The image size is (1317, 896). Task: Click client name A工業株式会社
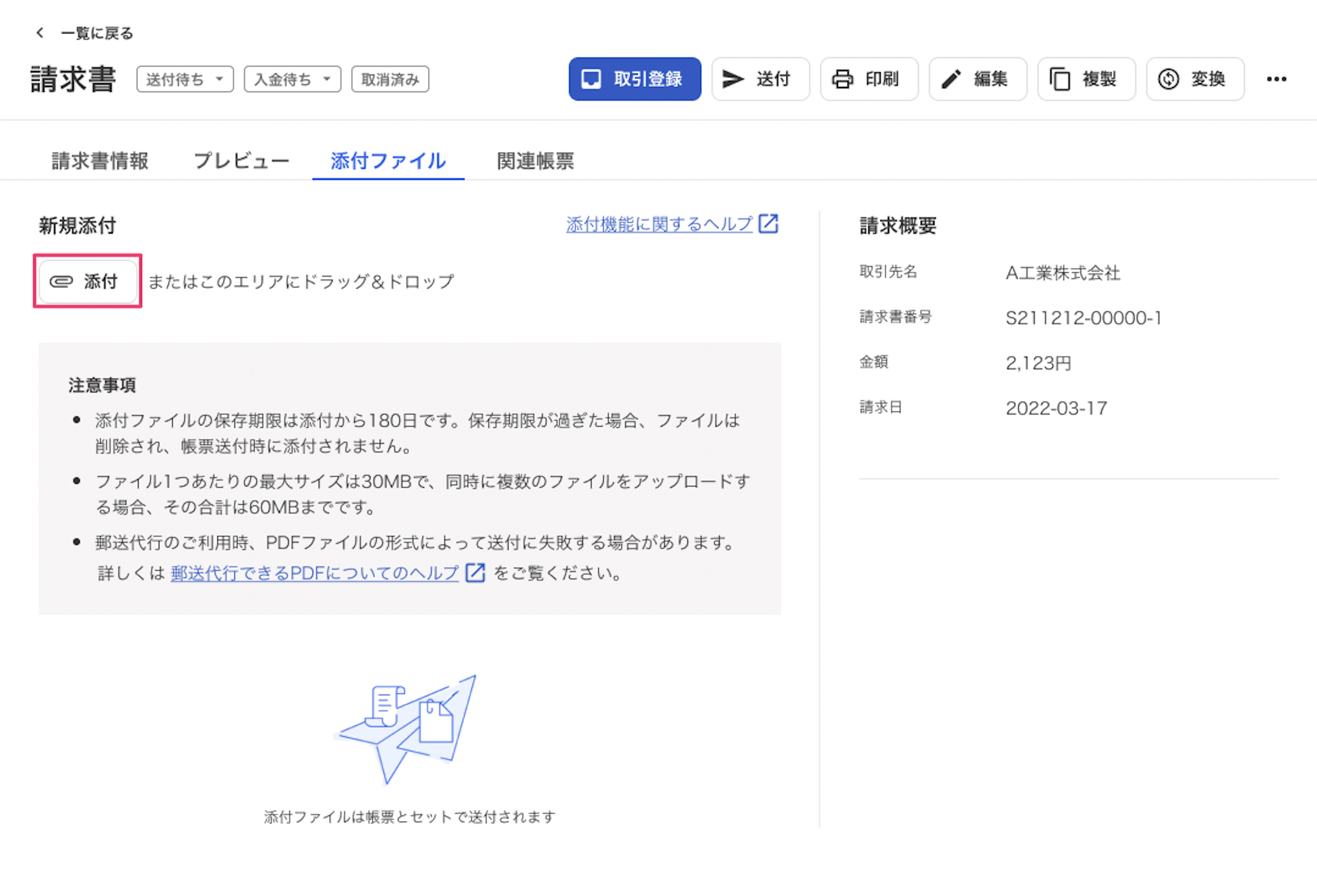coord(1063,273)
